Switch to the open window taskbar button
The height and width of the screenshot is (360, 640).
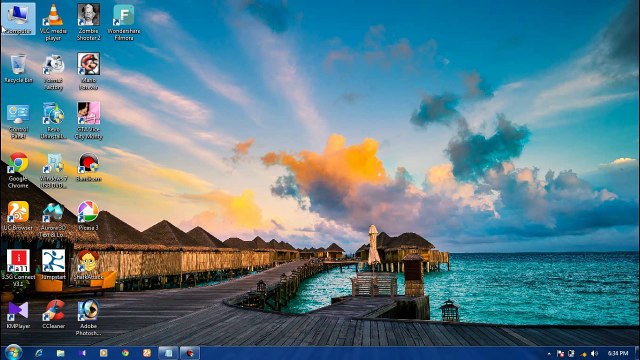pos(168,353)
